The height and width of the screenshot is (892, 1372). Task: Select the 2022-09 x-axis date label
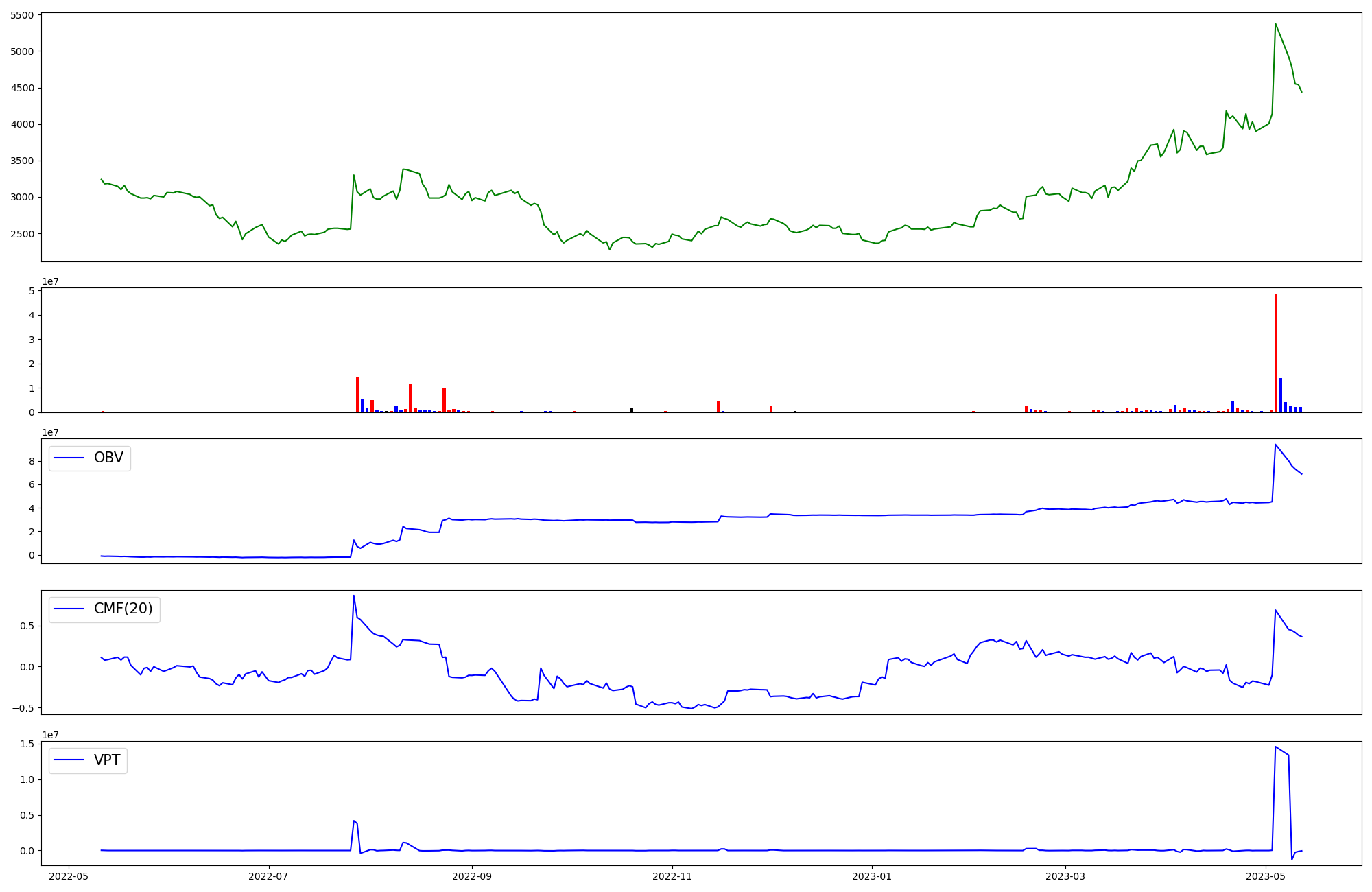pos(472,876)
